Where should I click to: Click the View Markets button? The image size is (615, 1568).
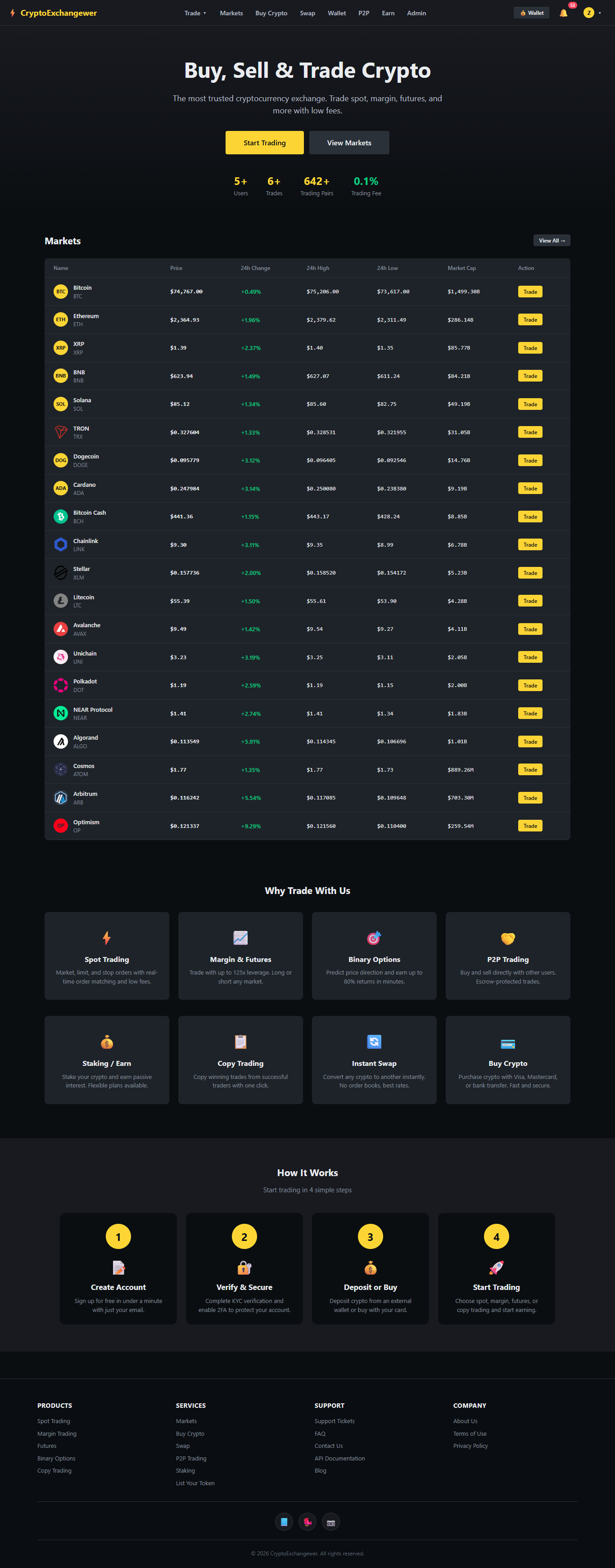pyautogui.click(x=349, y=143)
